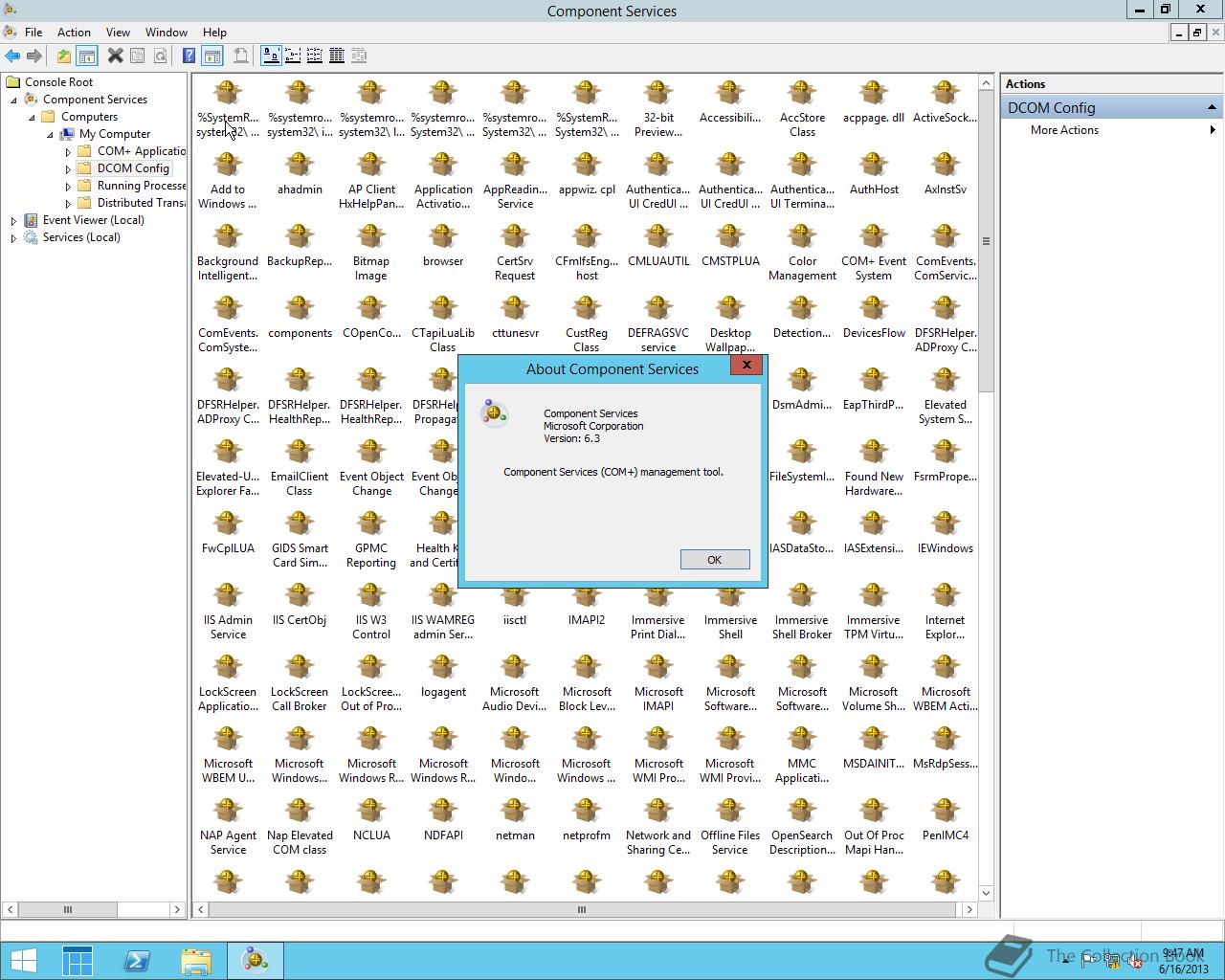Open the View menu

click(x=118, y=32)
